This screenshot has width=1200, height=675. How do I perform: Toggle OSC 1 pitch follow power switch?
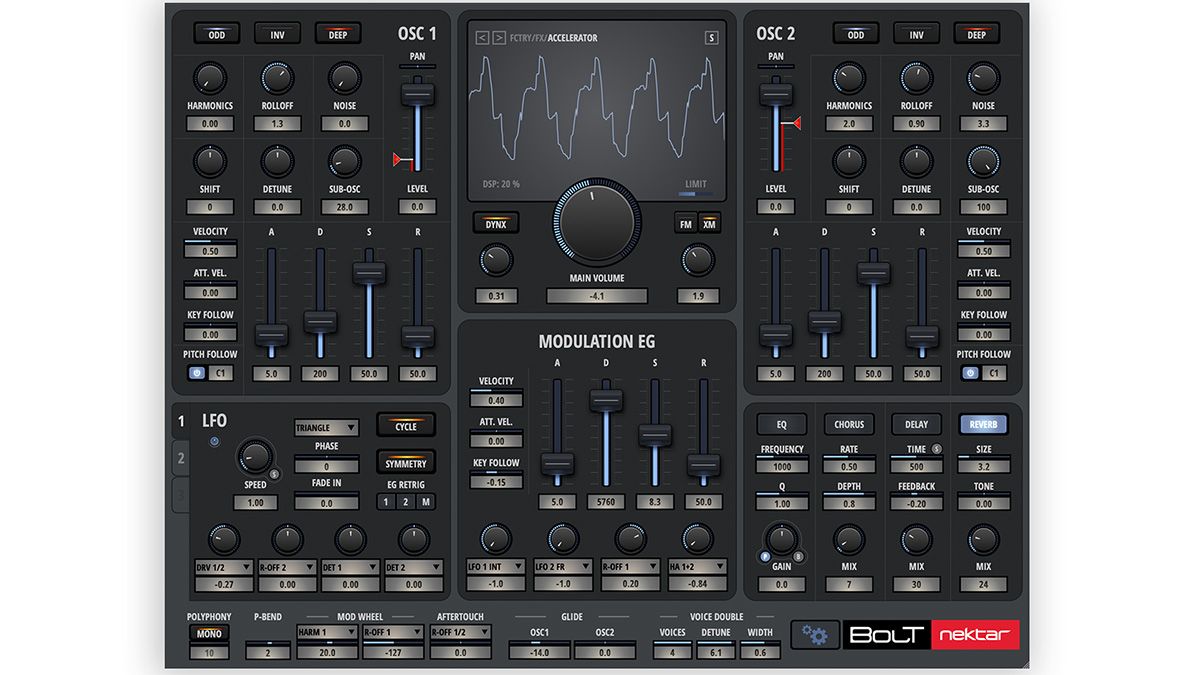(x=196, y=373)
